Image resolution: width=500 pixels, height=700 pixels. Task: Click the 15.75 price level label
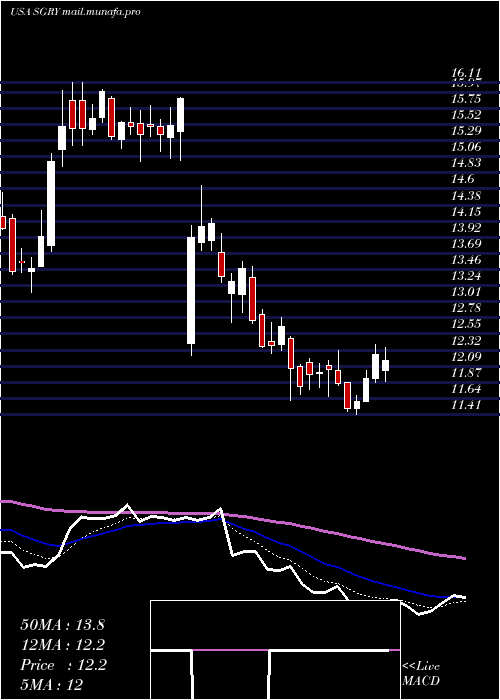[466, 99]
